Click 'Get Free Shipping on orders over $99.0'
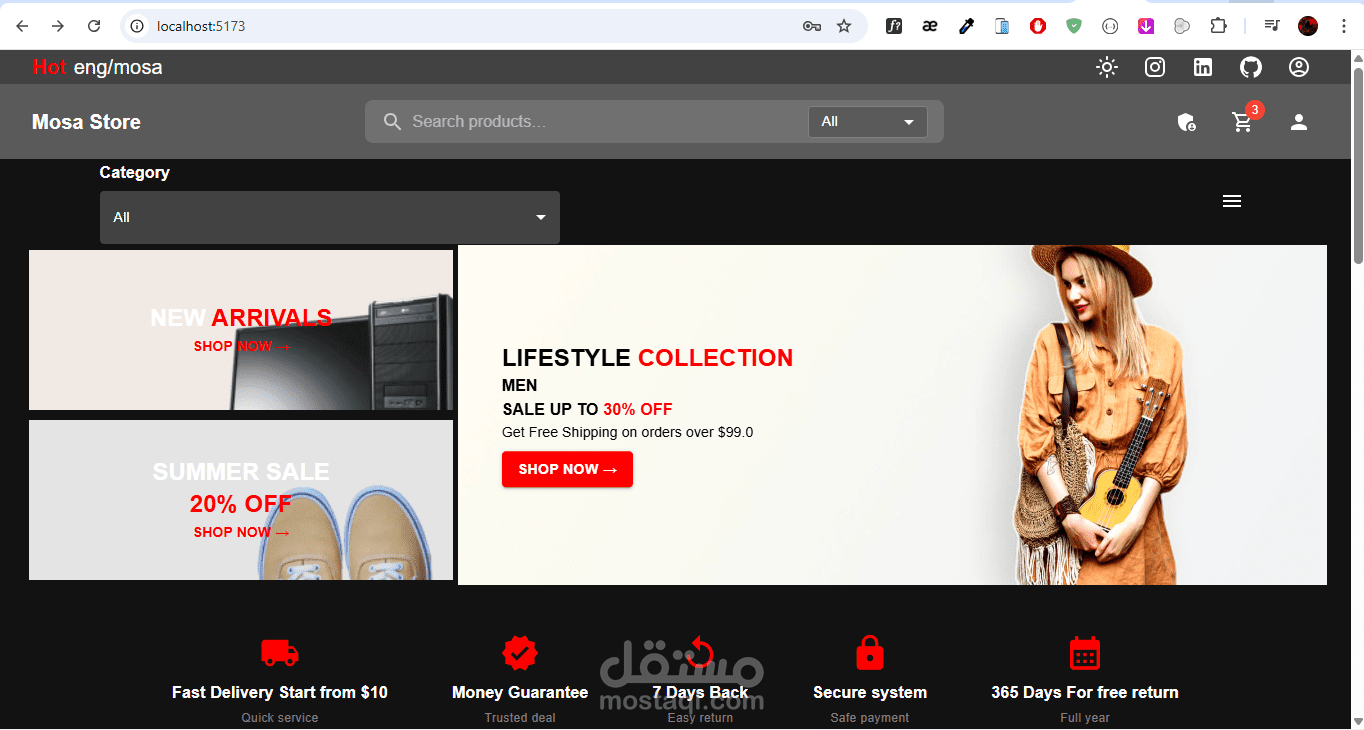Image resolution: width=1364 pixels, height=730 pixels. pyautogui.click(x=628, y=432)
